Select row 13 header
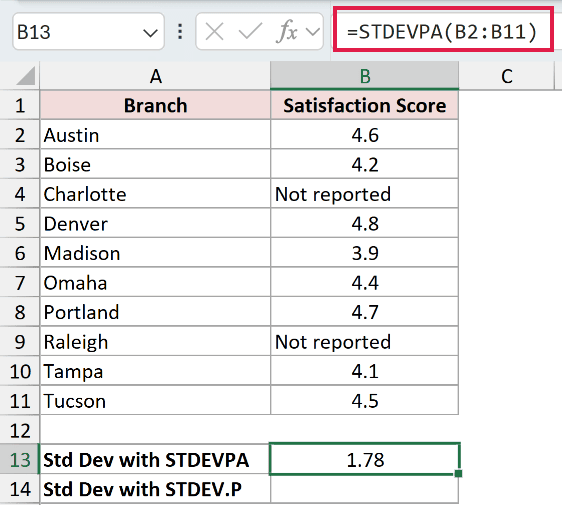The height and width of the screenshot is (505, 562). [20, 460]
